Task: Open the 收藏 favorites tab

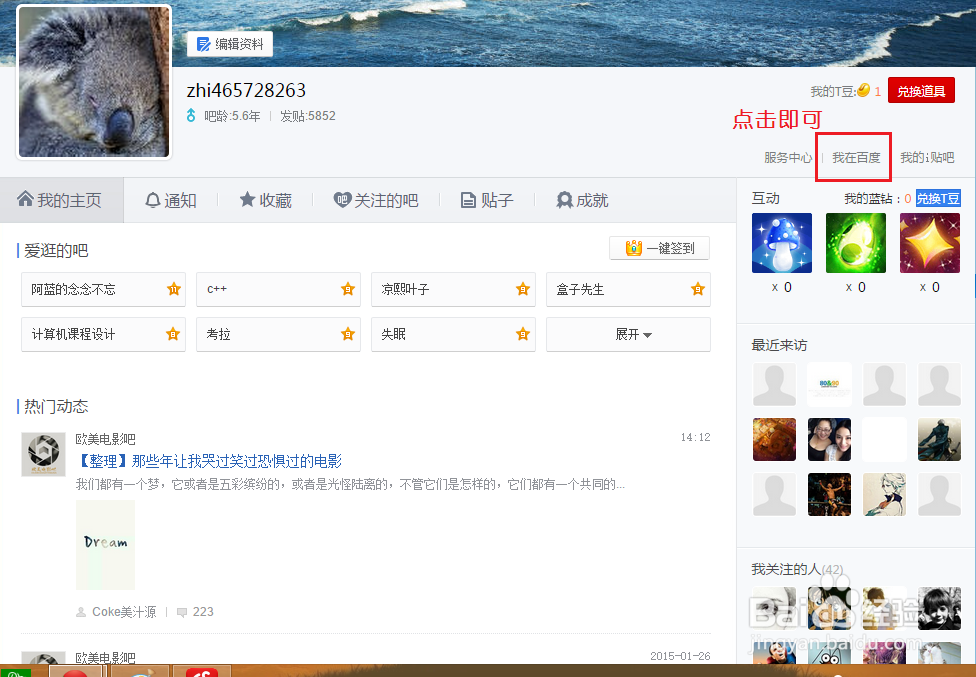Action: pyautogui.click(x=266, y=200)
